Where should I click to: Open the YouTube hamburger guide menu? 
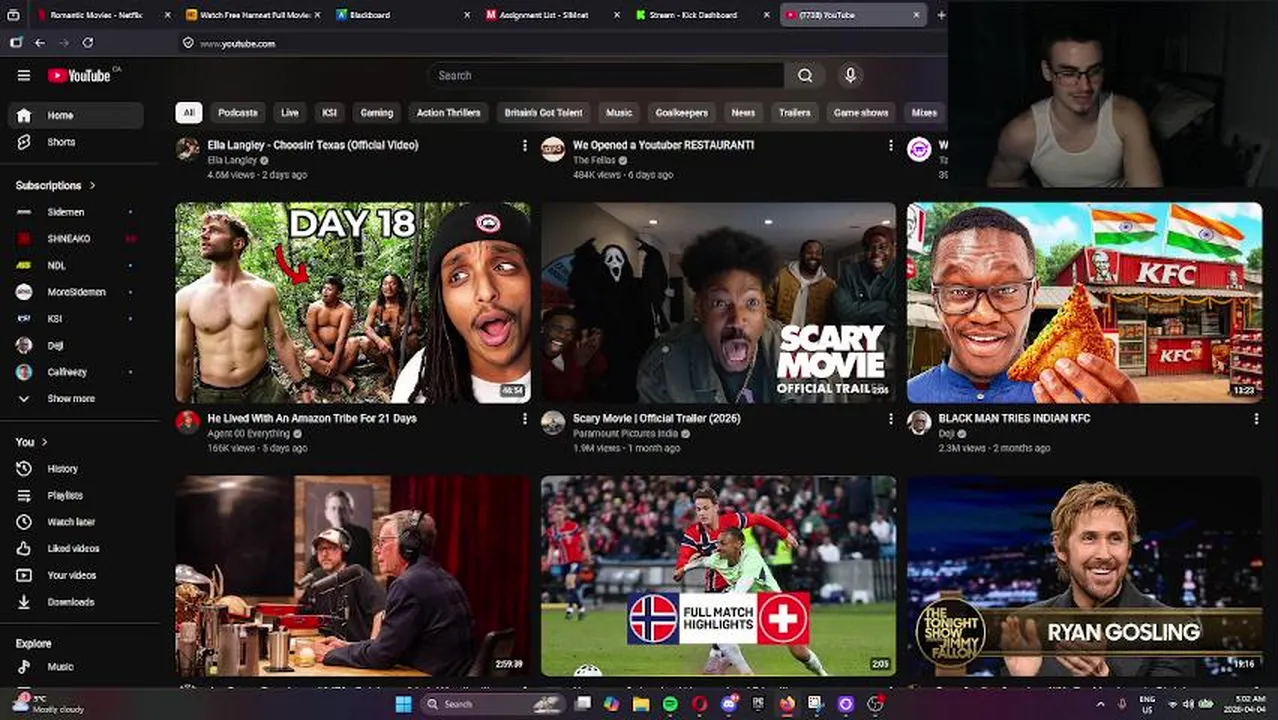pos(24,75)
